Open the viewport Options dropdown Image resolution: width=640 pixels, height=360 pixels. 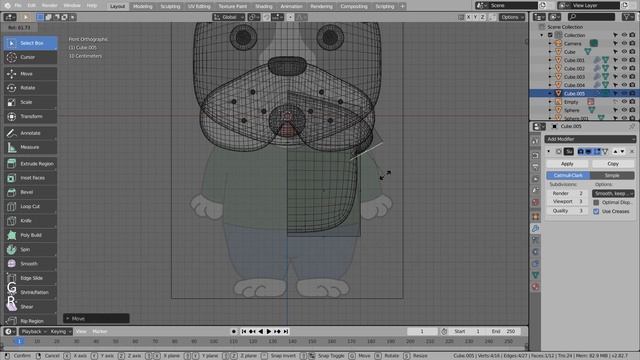click(512, 17)
